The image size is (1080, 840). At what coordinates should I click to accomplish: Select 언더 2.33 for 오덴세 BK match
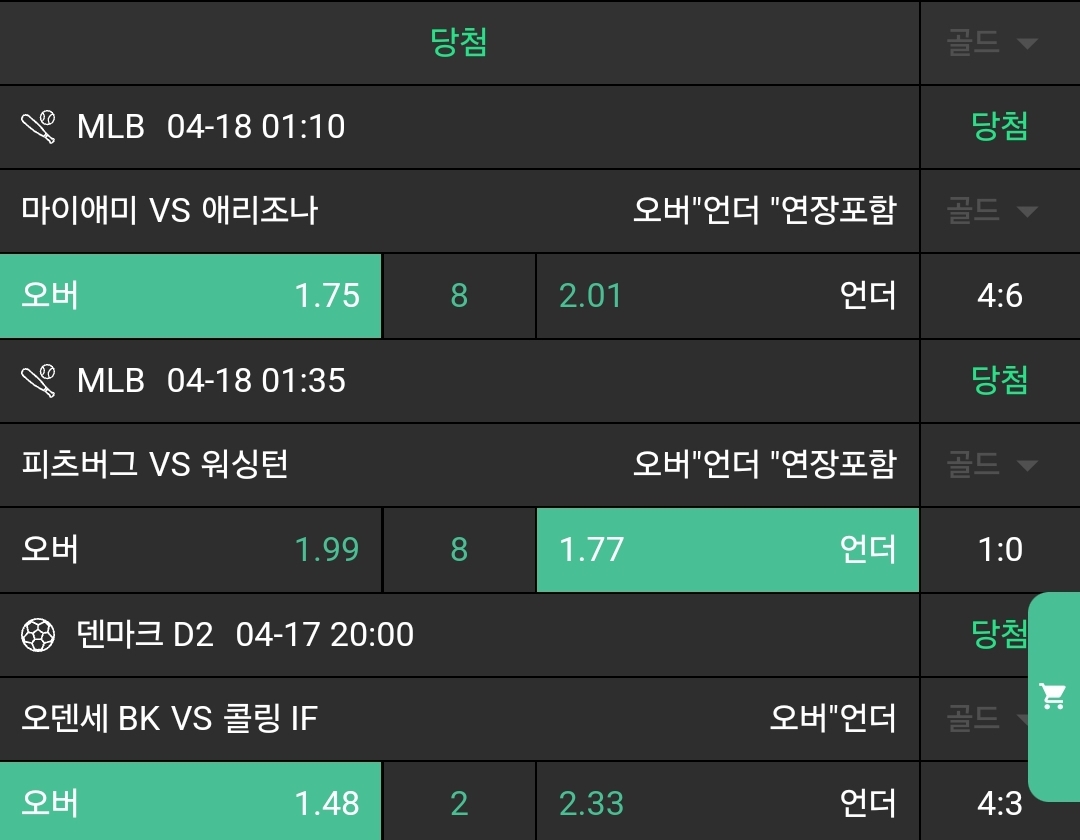tap(727, 803)
